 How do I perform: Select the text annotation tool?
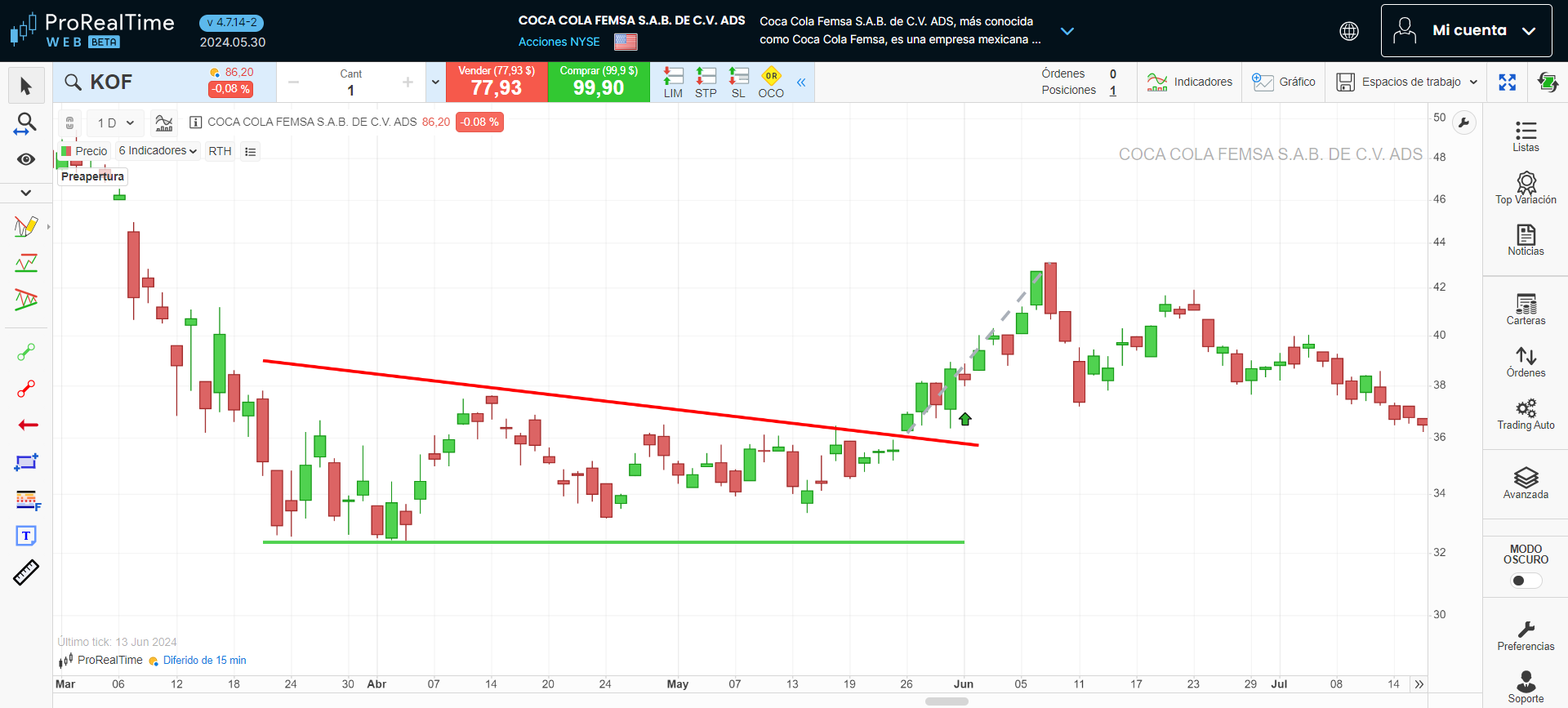click(26, 536)
